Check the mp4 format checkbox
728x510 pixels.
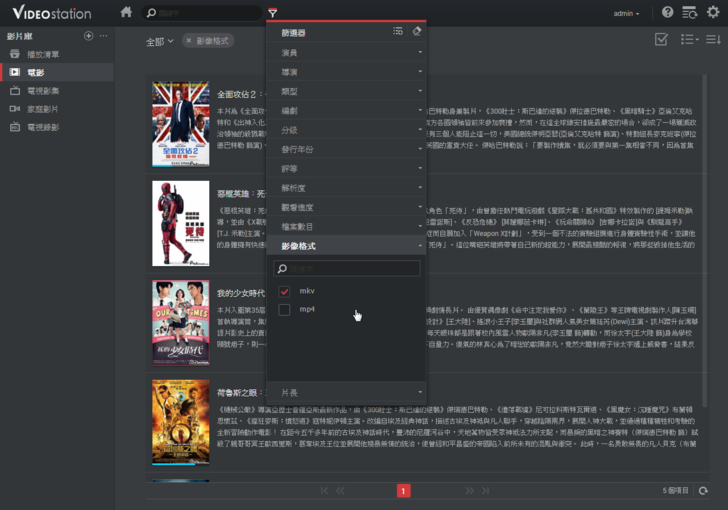[284, 309]
